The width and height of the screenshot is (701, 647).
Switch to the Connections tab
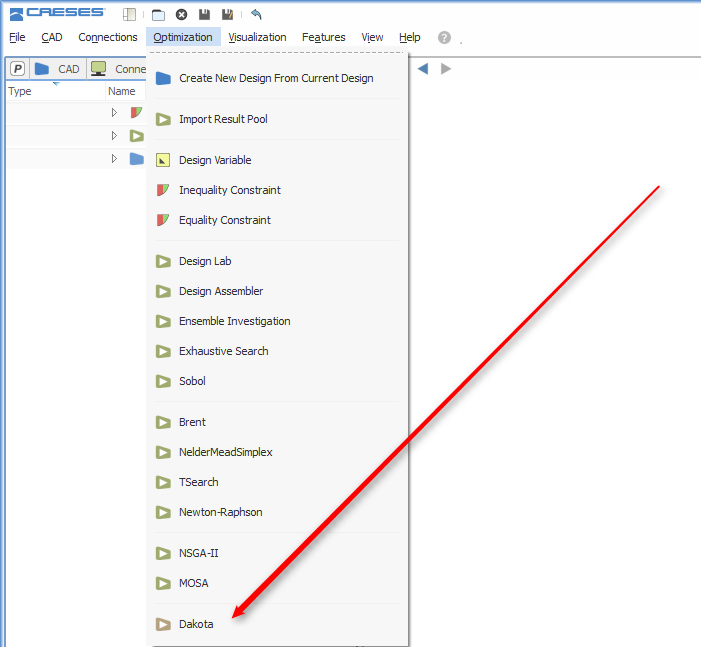[x=117, y=69]
